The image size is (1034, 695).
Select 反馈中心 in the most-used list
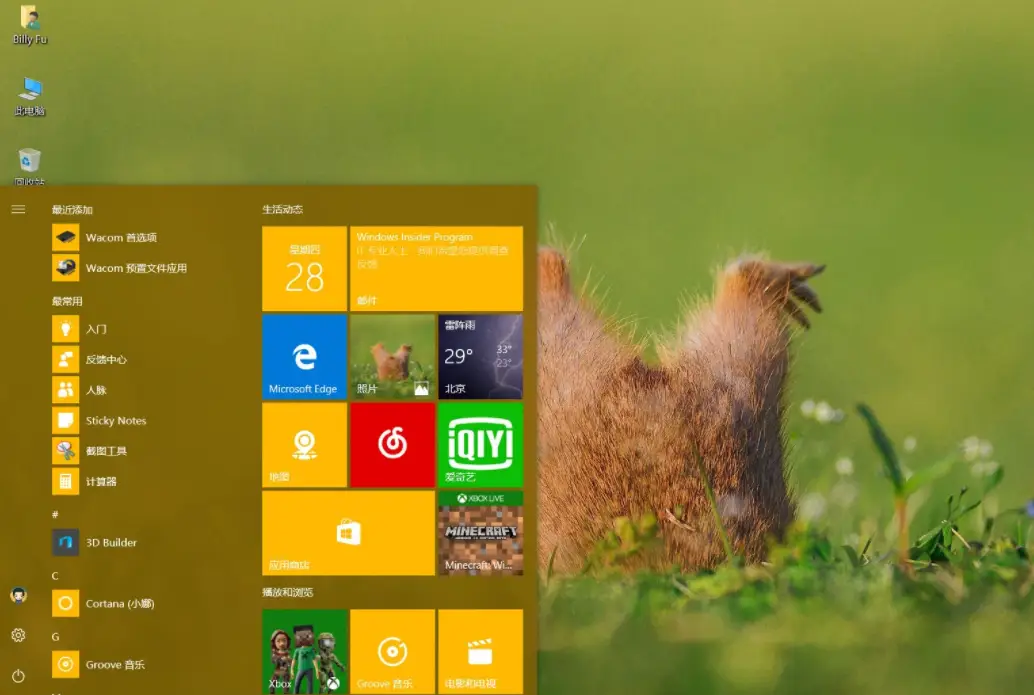click(x=105, y=360)
